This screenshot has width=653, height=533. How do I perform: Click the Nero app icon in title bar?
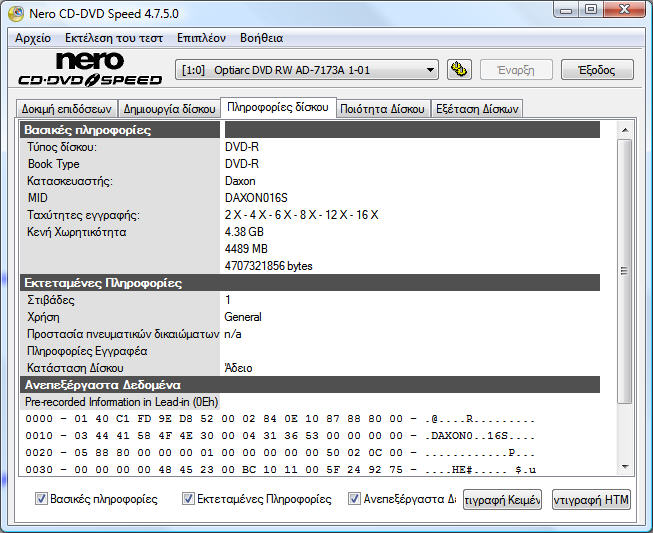(16, 13)
